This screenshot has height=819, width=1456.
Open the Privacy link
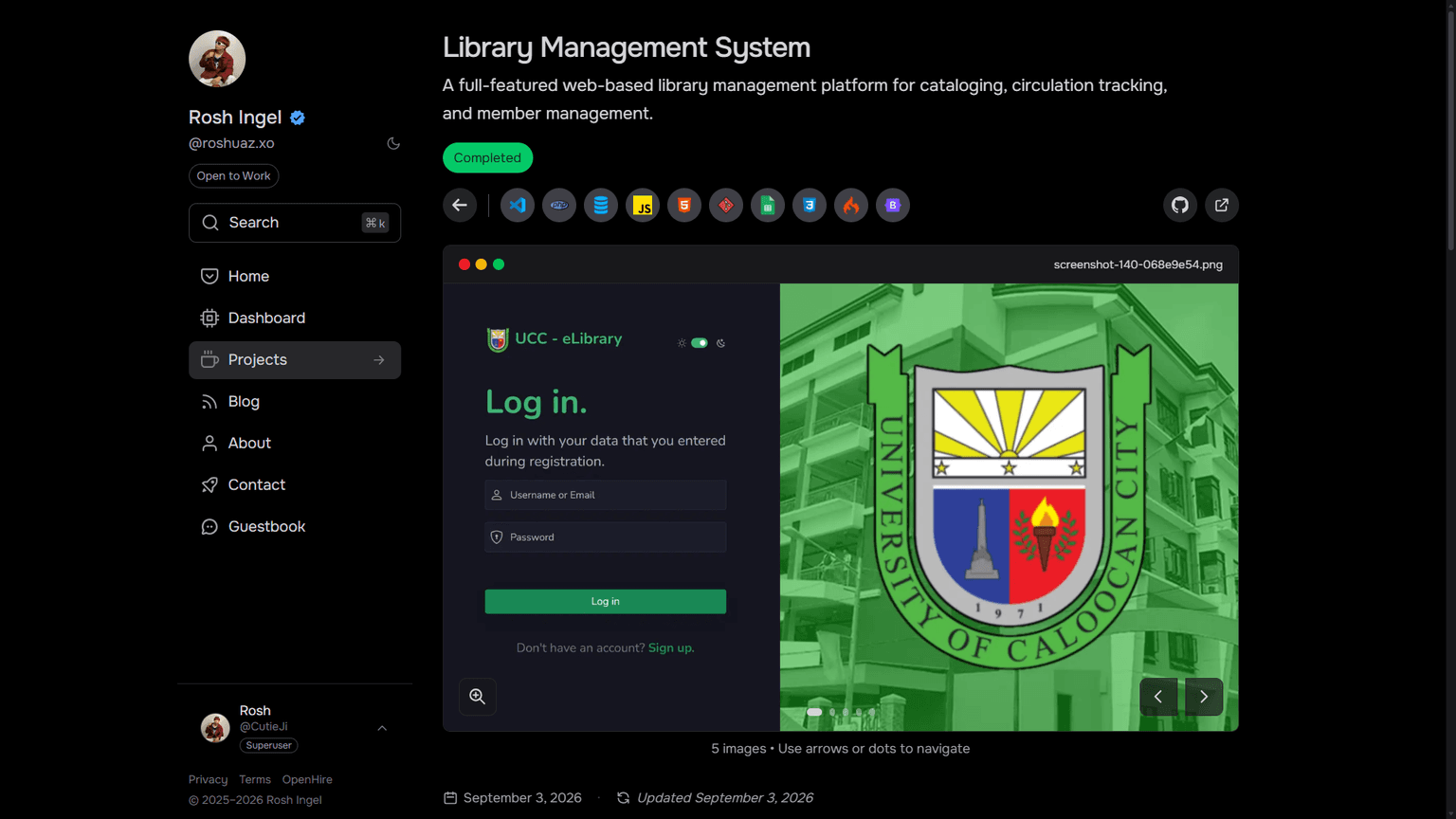pos(208,779)
